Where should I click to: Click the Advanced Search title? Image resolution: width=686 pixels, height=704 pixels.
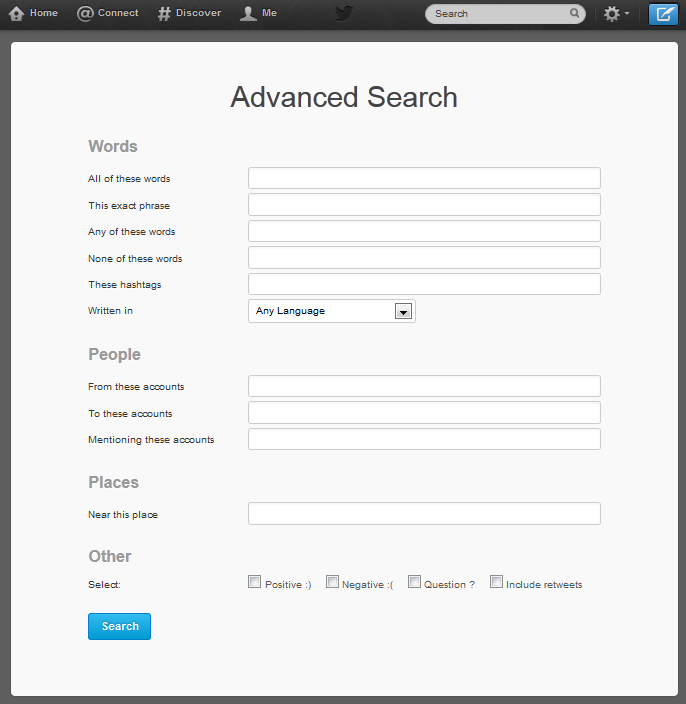(x=344, y=97)
